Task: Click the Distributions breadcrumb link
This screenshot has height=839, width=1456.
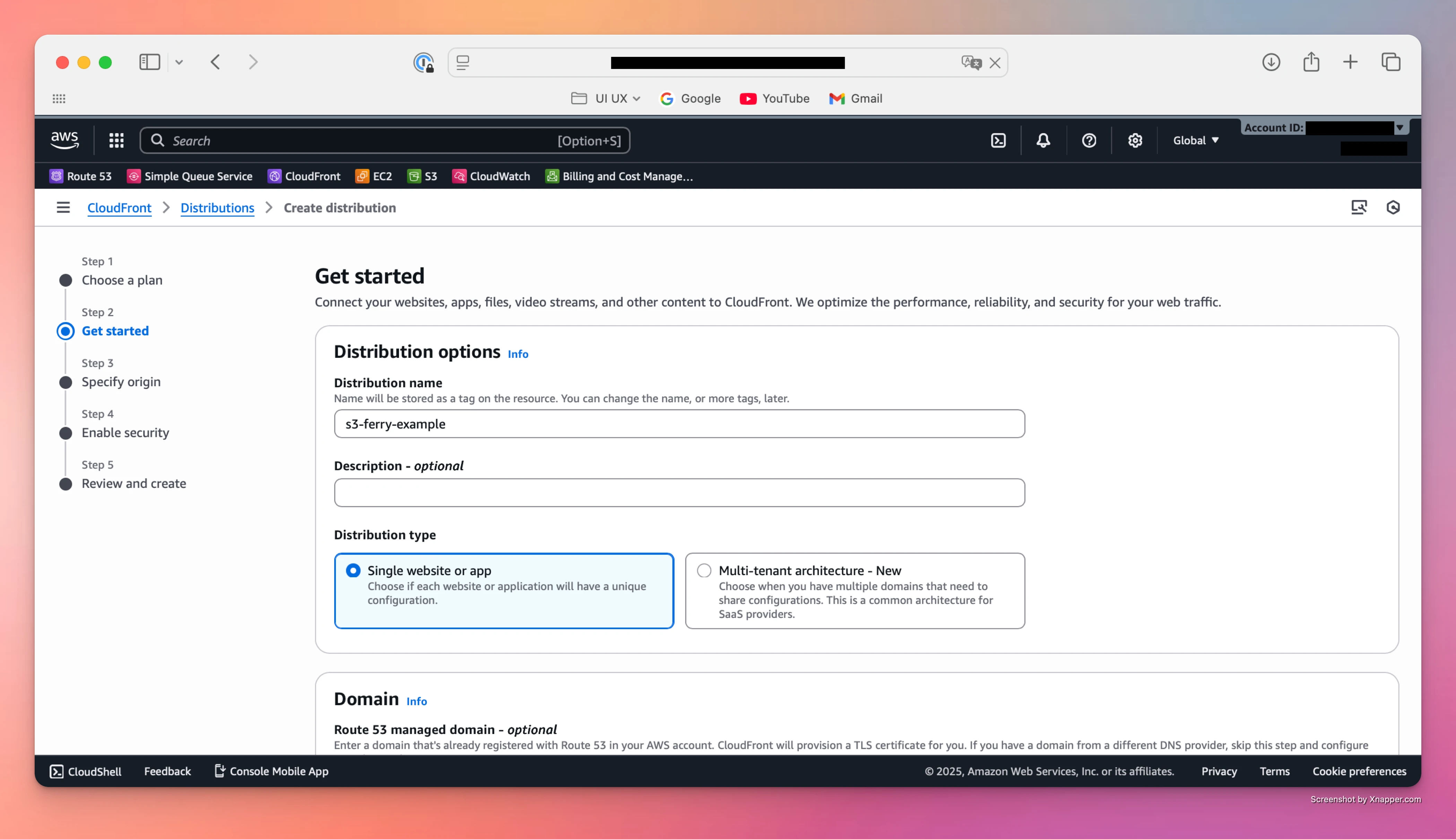Action: (217, 207)
